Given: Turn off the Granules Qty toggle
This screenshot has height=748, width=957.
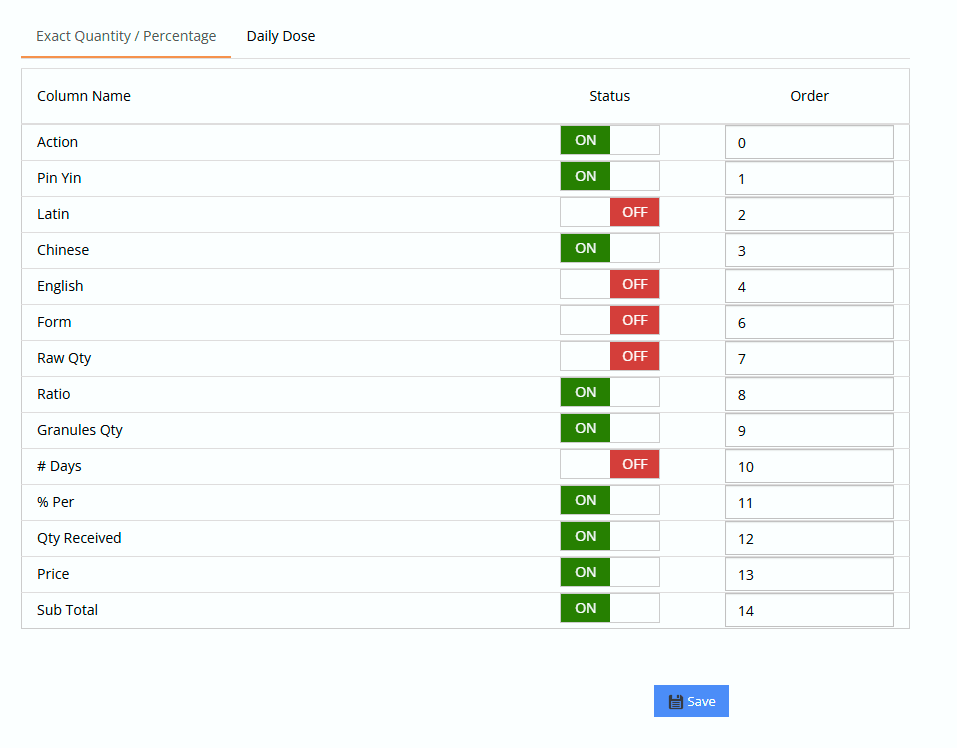Looking at the screenshot, I should [x=610, y=428].
